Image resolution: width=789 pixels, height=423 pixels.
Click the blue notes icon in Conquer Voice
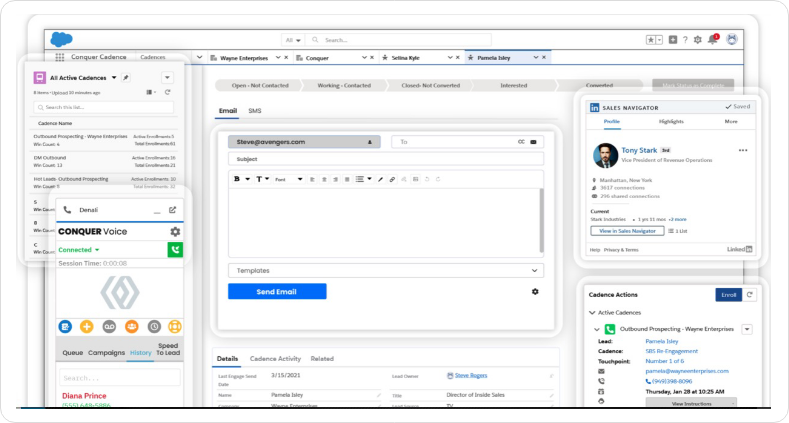click(65, 327)
